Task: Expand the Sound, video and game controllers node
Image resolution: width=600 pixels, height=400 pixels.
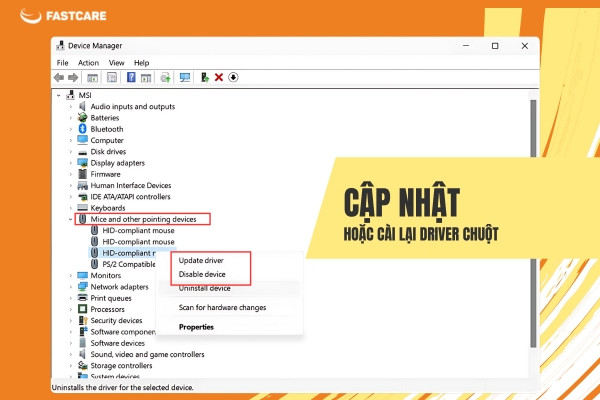Action: click(70, 354)
